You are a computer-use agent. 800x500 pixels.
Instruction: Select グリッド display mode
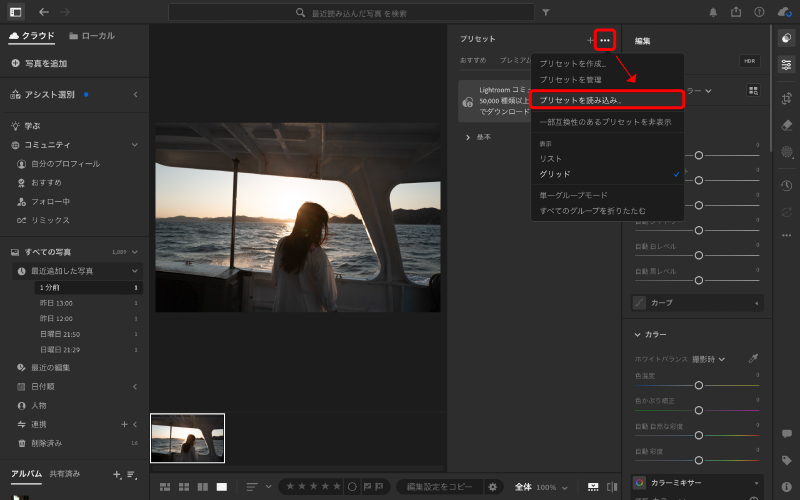pyautogui.click(x=555, y=174)
